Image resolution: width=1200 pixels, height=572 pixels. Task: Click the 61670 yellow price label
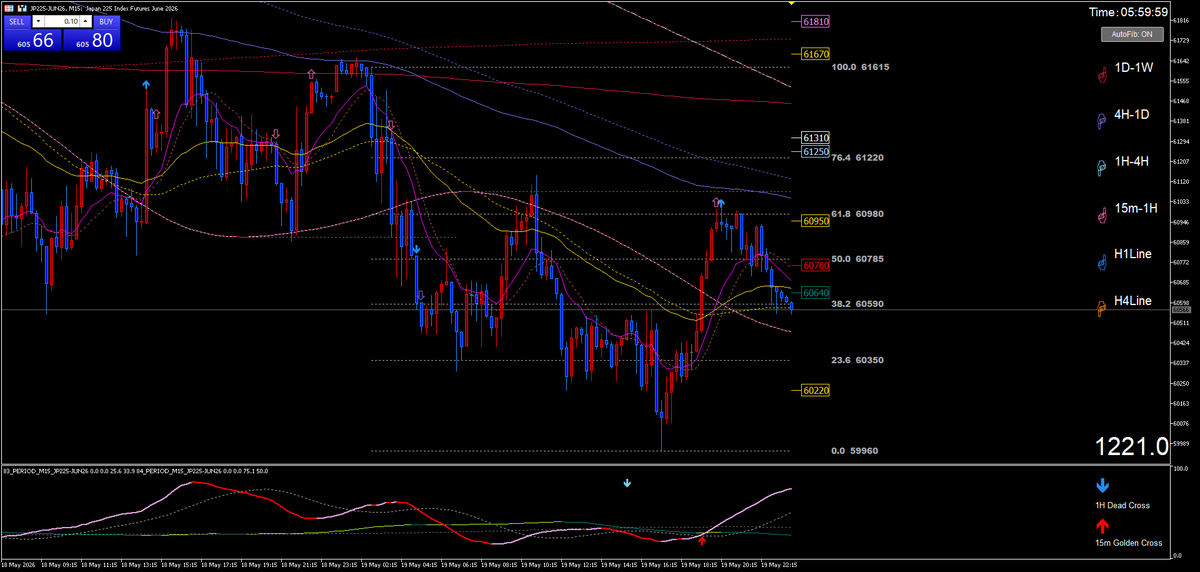click(x=817, y=53)
